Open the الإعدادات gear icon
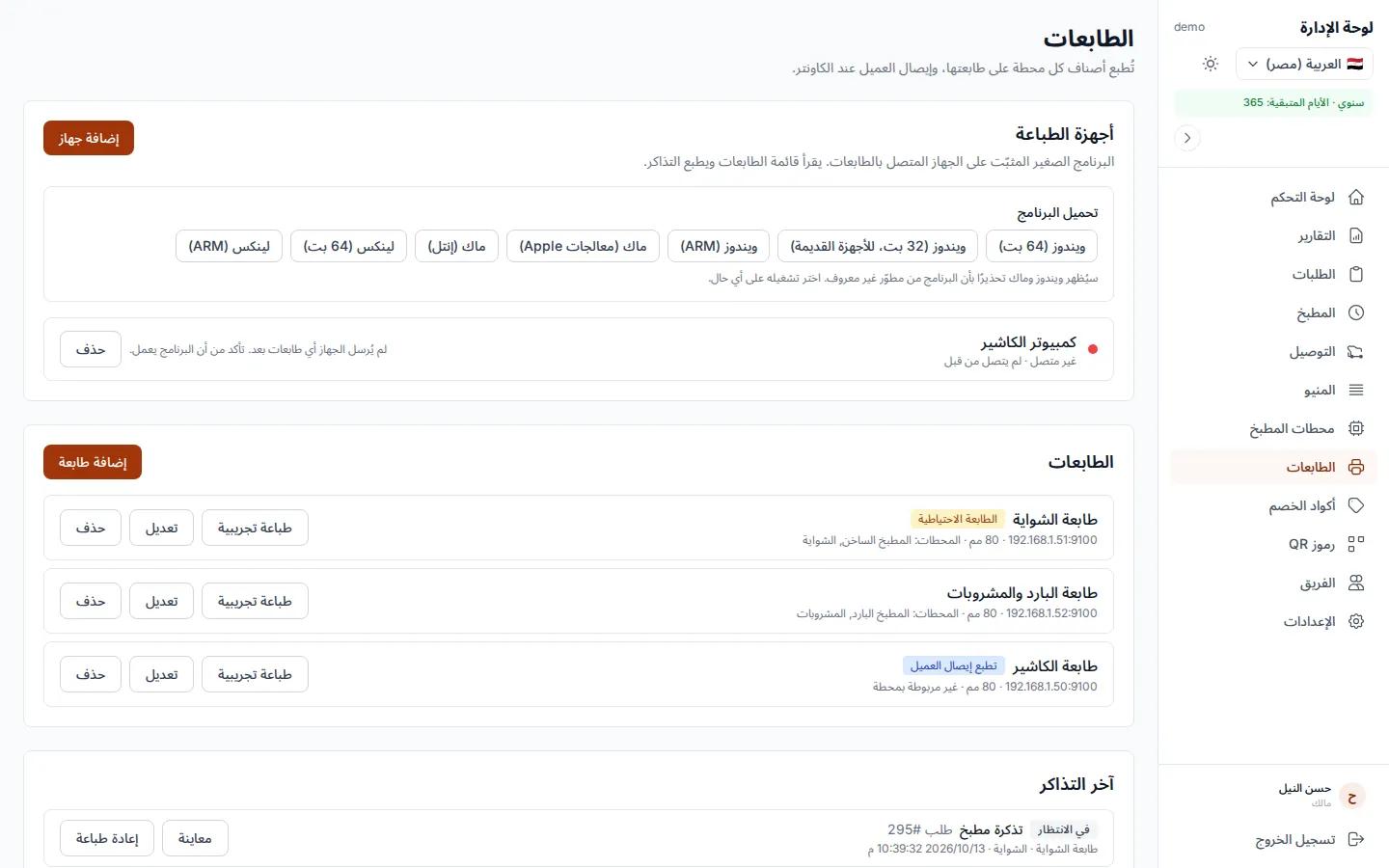The width and height of the screenshot is (1389, 868). [x=1356, y=621]
